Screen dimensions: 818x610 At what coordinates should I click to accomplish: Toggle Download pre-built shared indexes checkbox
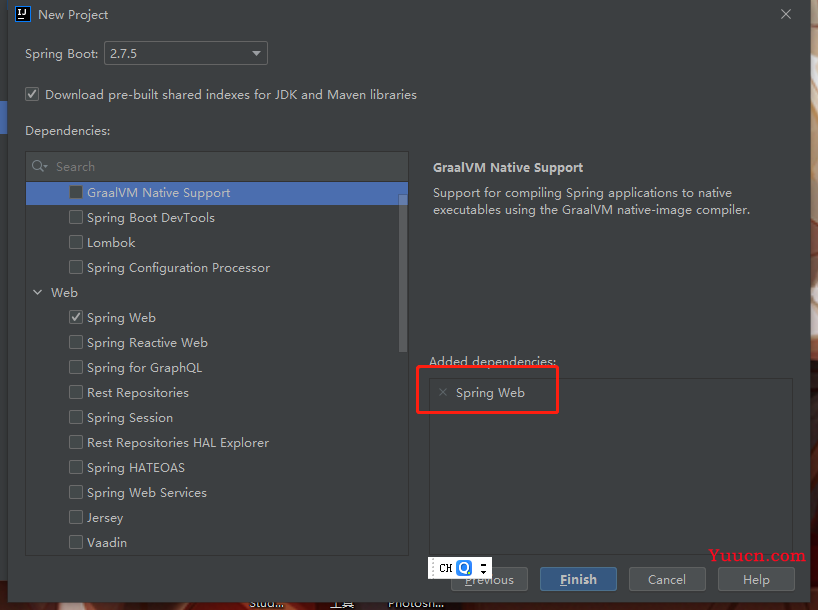33,94
